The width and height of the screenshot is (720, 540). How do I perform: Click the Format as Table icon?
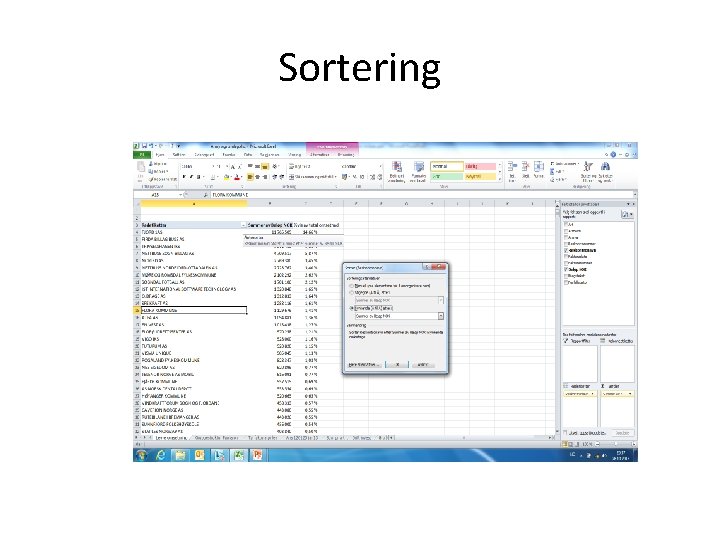click(x=418, y=167)
